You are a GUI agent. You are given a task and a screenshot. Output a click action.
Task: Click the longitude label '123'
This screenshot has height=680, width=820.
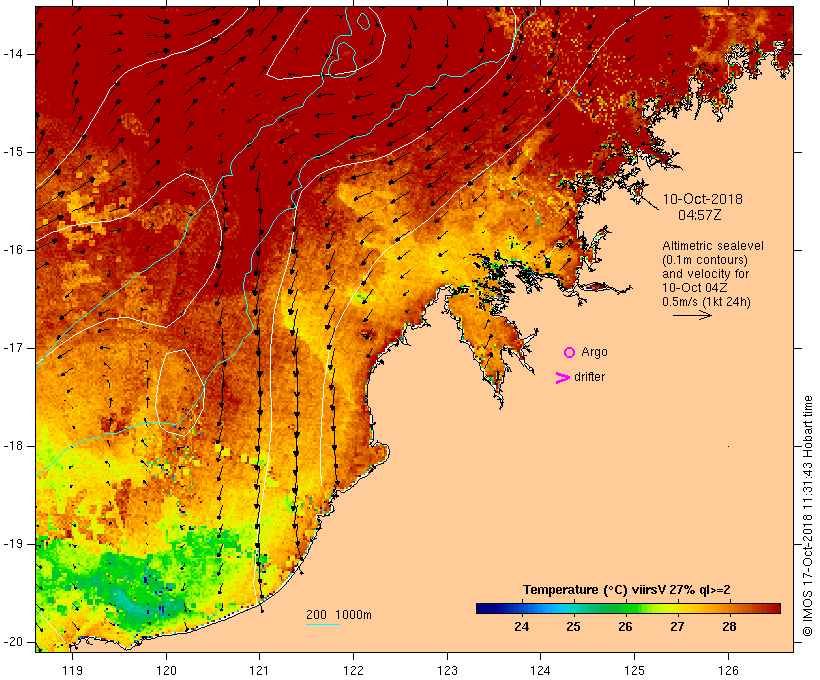[447, 670]
